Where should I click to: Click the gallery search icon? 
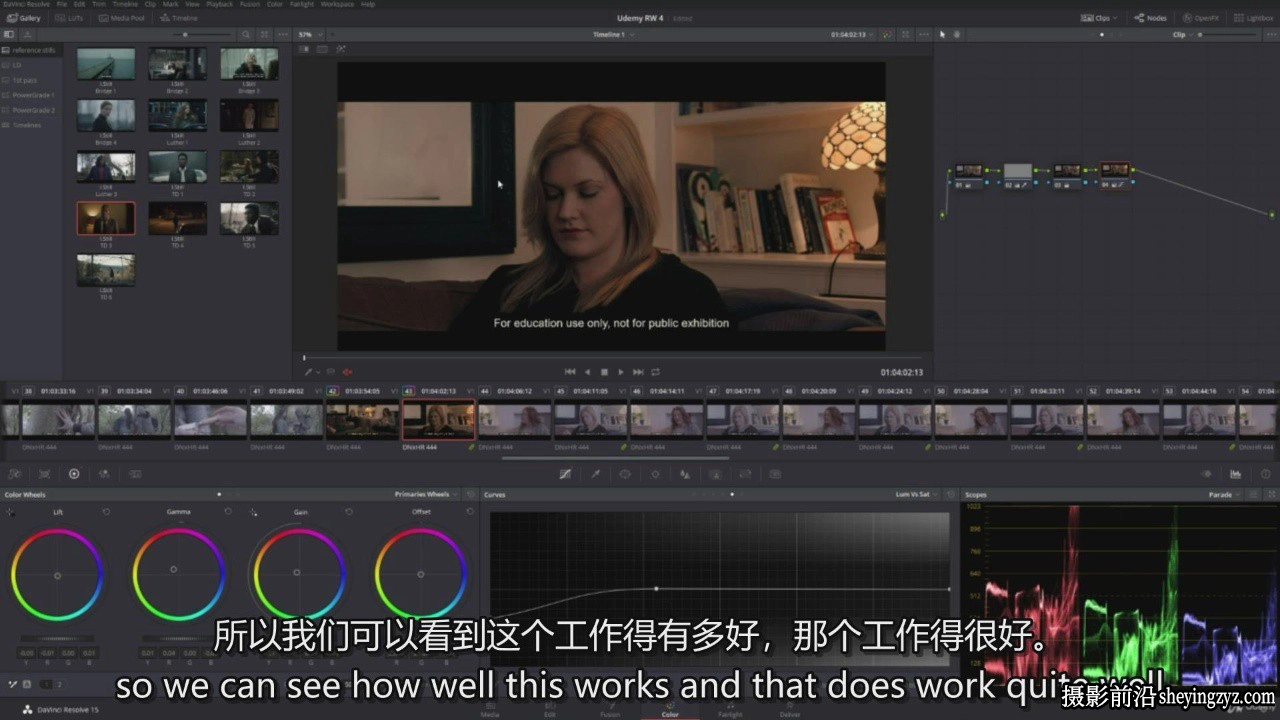point(245,34)
